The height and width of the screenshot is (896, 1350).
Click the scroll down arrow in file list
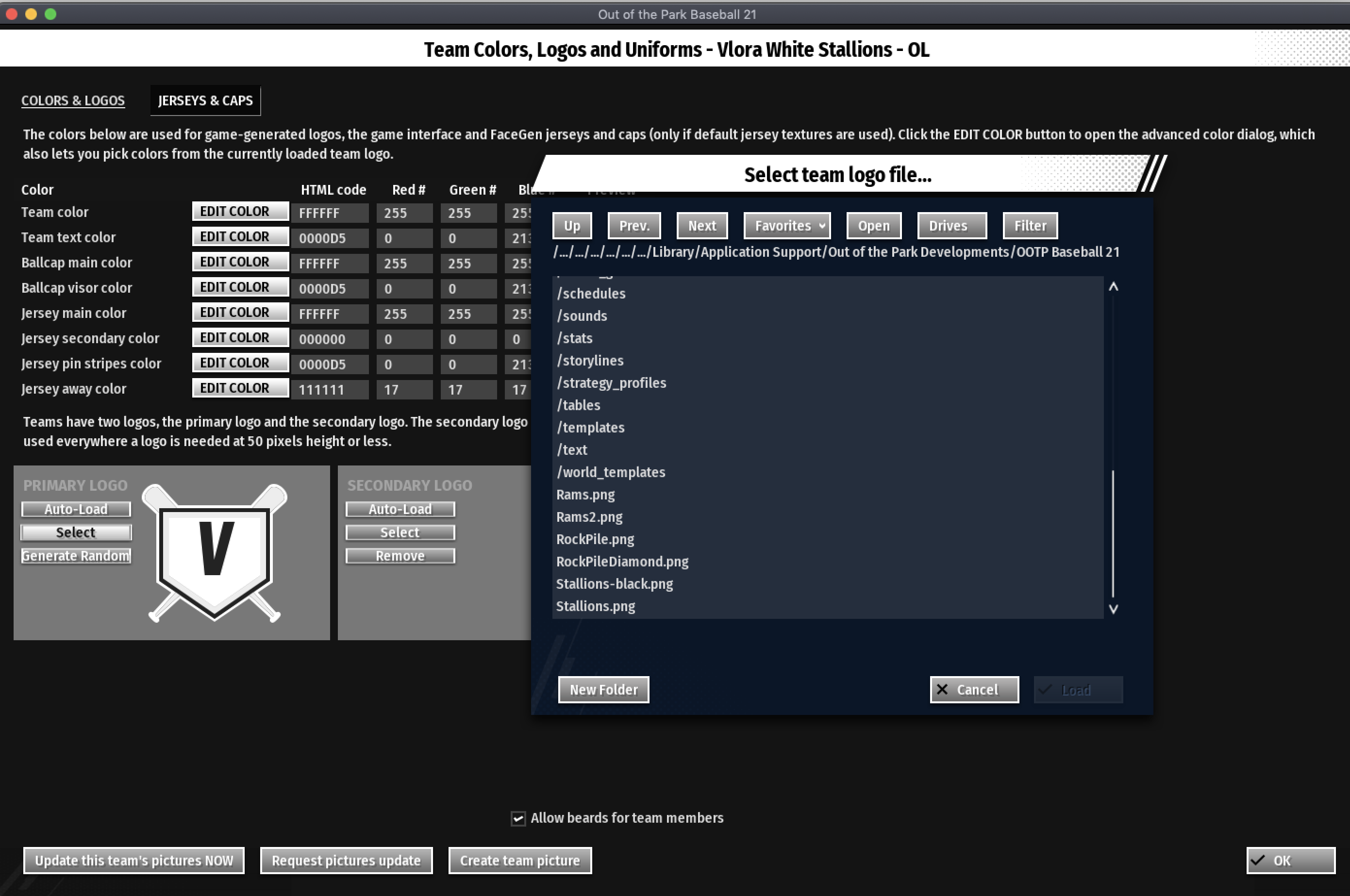pyautogui.click(x=1113, y=609)
